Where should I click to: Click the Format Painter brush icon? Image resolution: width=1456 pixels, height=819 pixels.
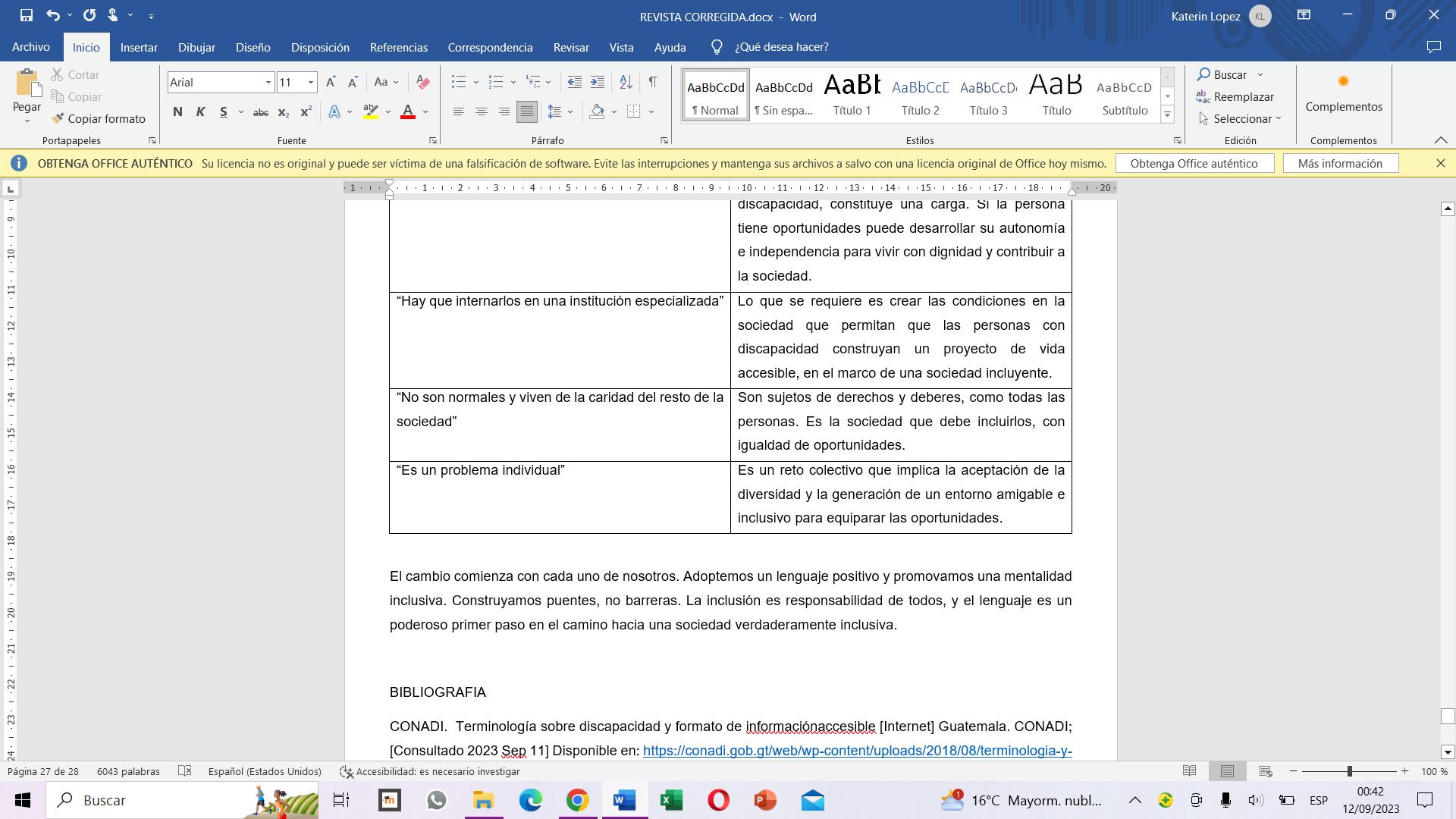[x=58, y=118]
